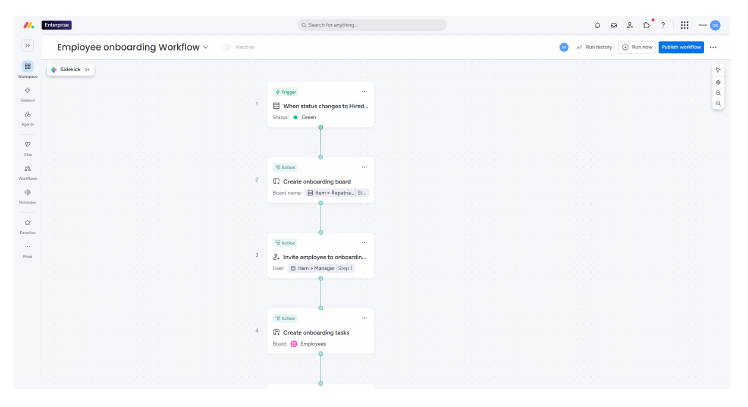This screenshot has width=748, height=407.
Task: Open the inbox icon
Action: point(614,25)
